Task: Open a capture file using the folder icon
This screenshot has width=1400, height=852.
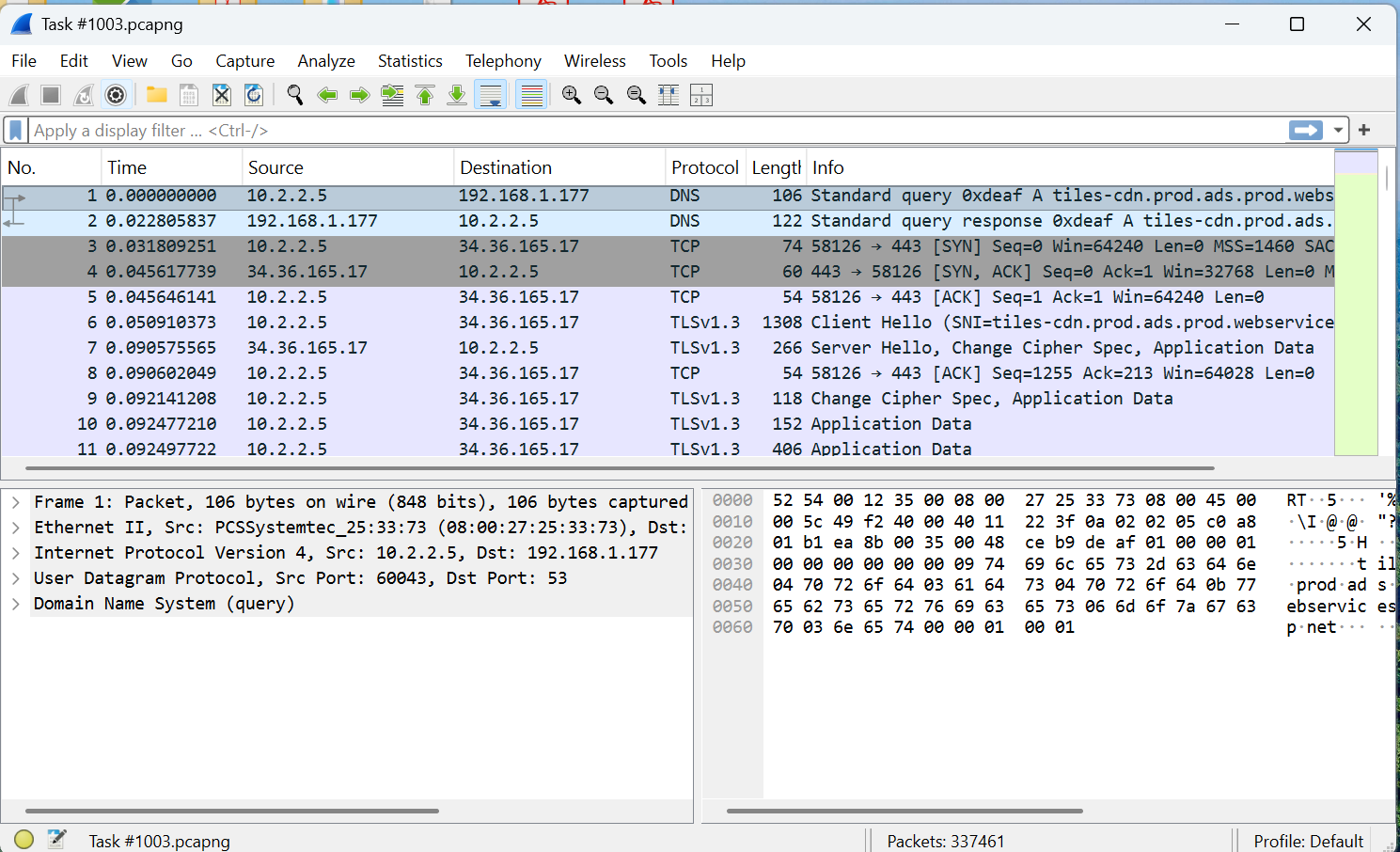Action: (x=156, y=94)
